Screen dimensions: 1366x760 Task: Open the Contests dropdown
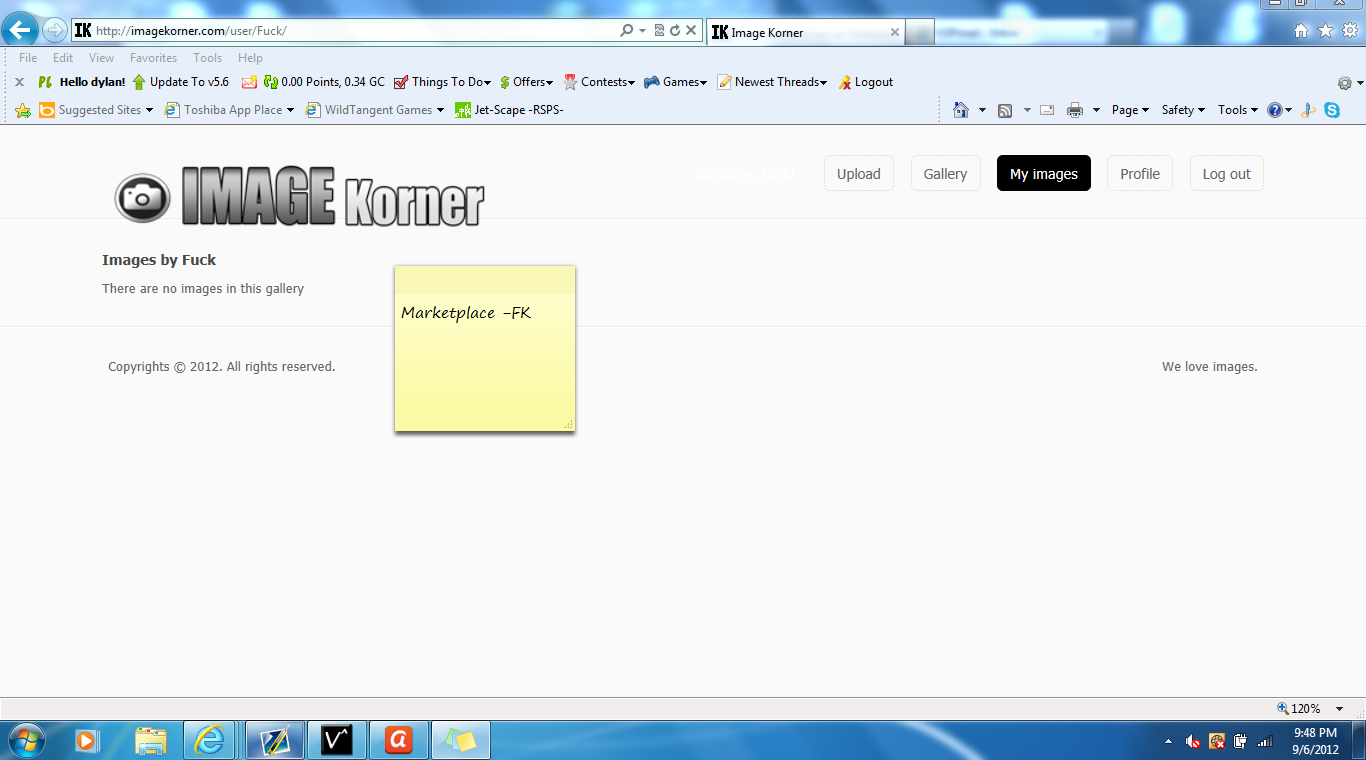click(x=599, y=82)
